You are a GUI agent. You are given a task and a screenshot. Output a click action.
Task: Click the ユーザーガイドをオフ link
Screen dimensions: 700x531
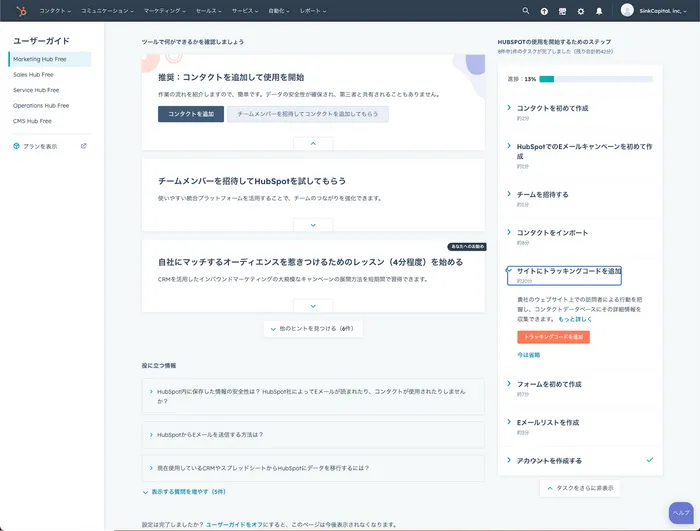point(233,525)
